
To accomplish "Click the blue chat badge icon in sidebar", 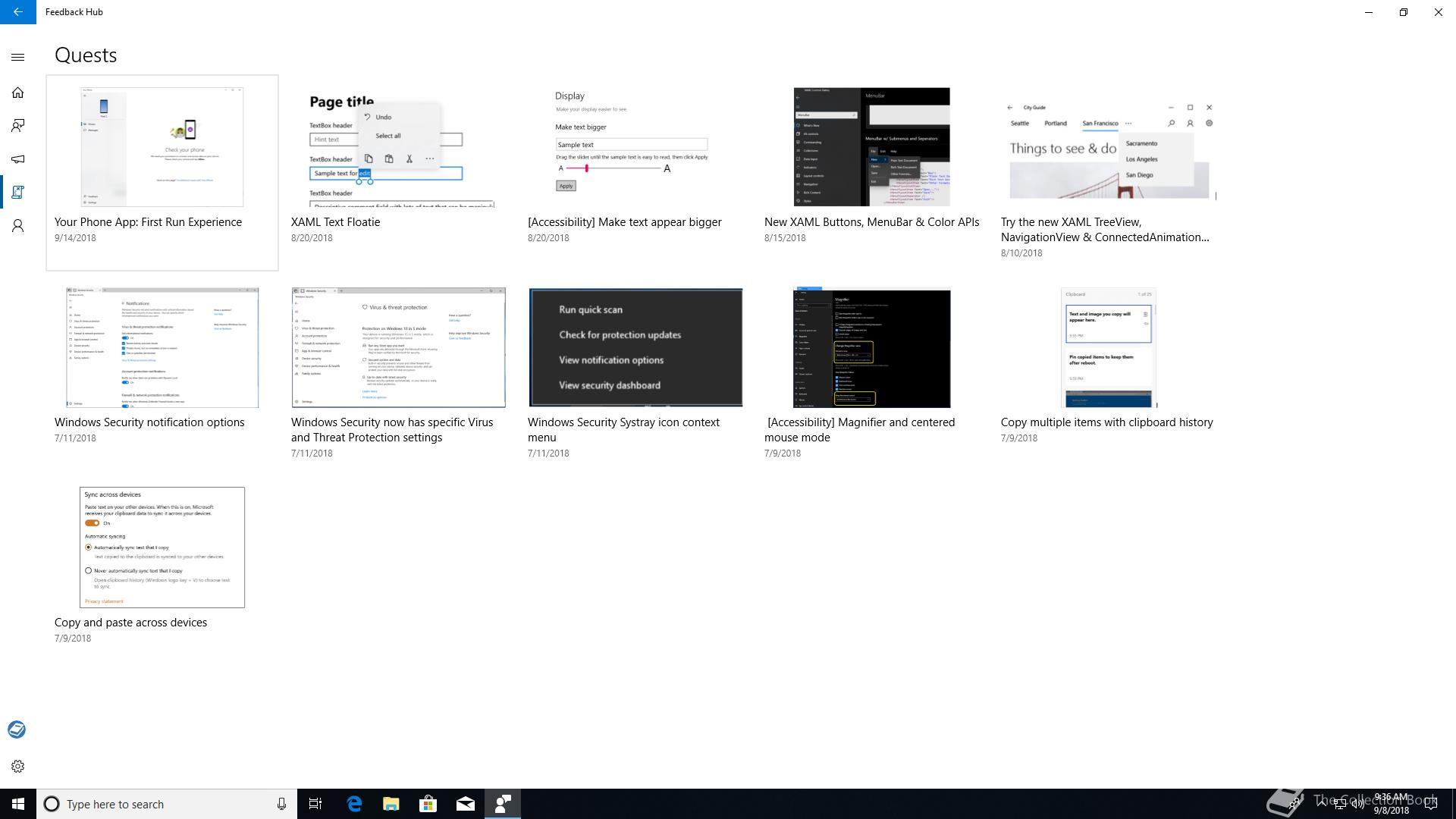I will coord(17,730).
